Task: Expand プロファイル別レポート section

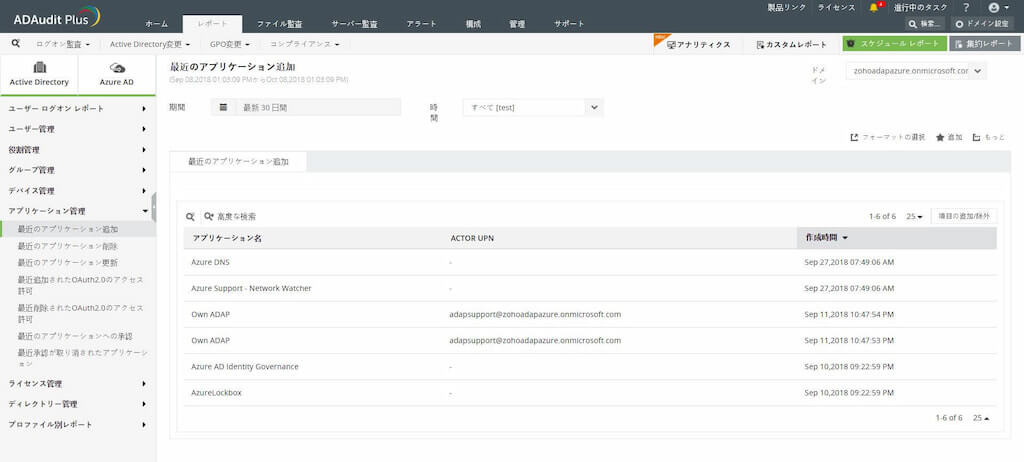Action: pyautogui.click(x=78, y=424)
